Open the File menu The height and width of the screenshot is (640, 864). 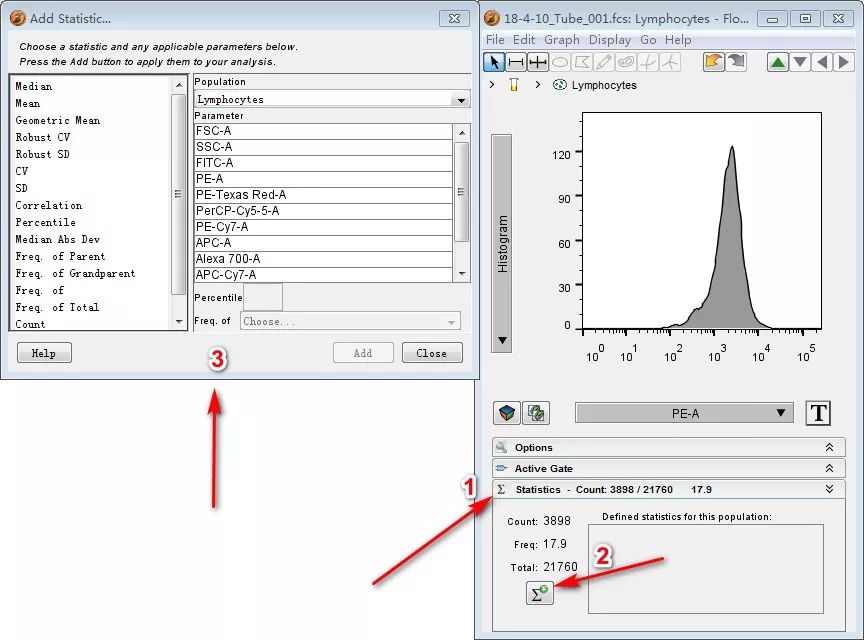(495, 40)
